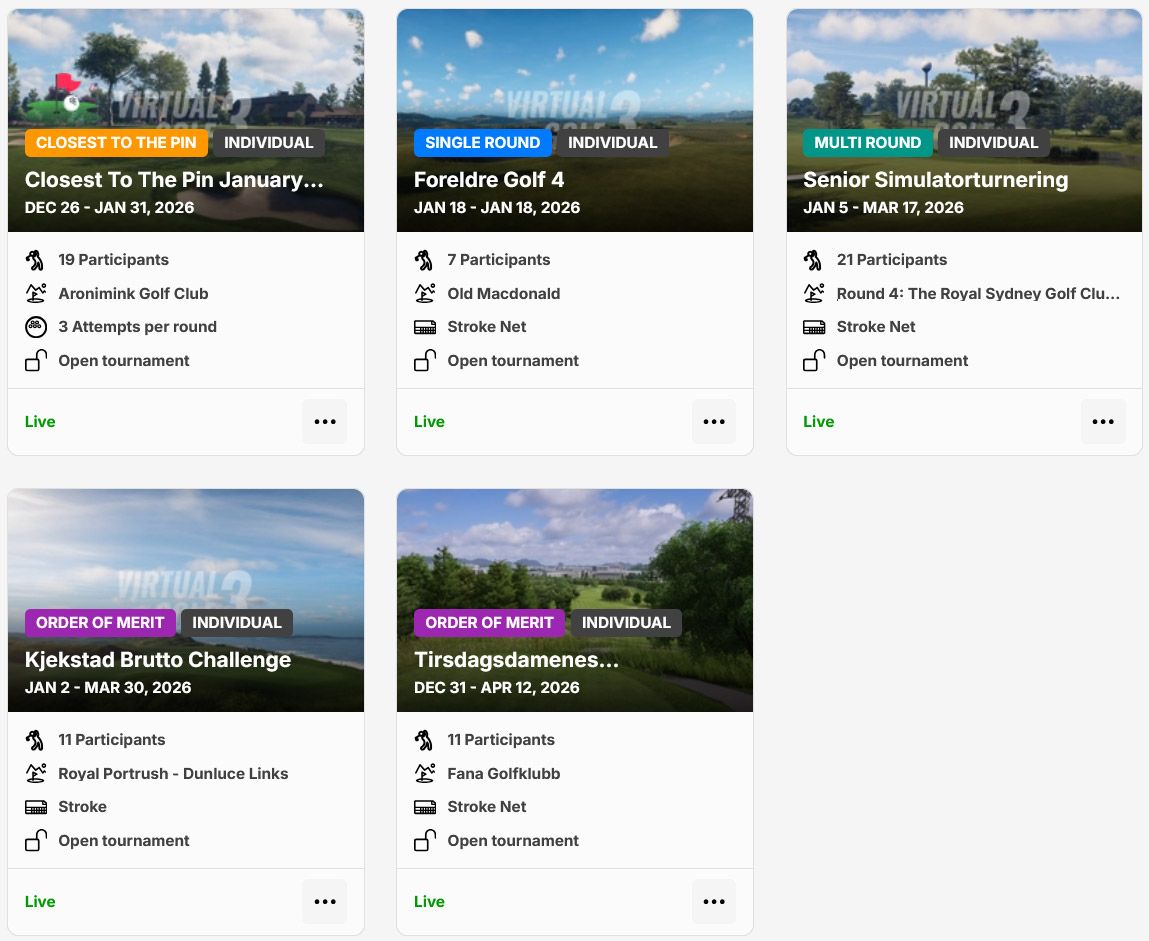The width and height of the screenshot is (1149, 941).
Task: Click the blue Single Round badge
Action: pyautogui.click(x=482, y=143)
